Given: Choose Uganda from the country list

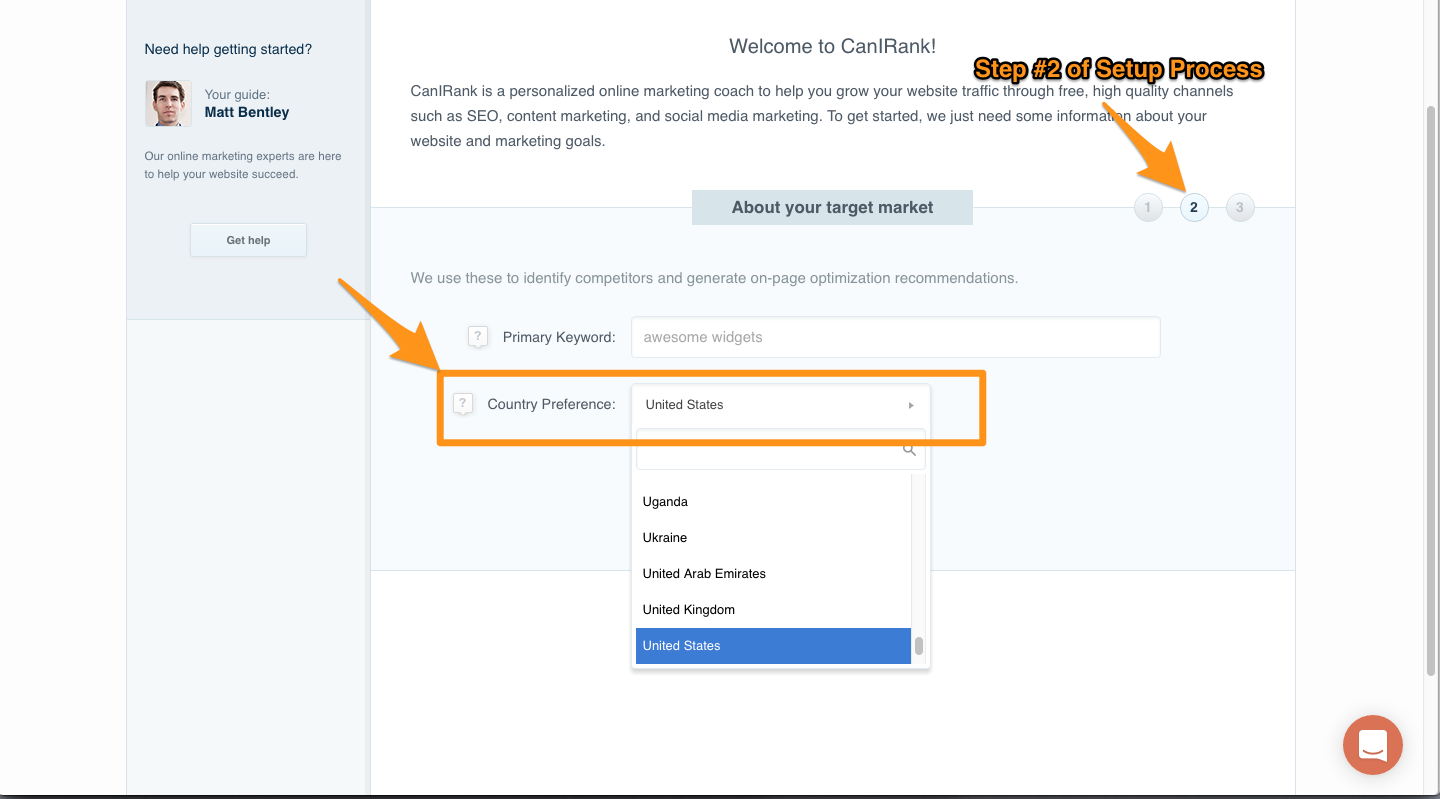Looking at the screenshot, I should point(773,502).
